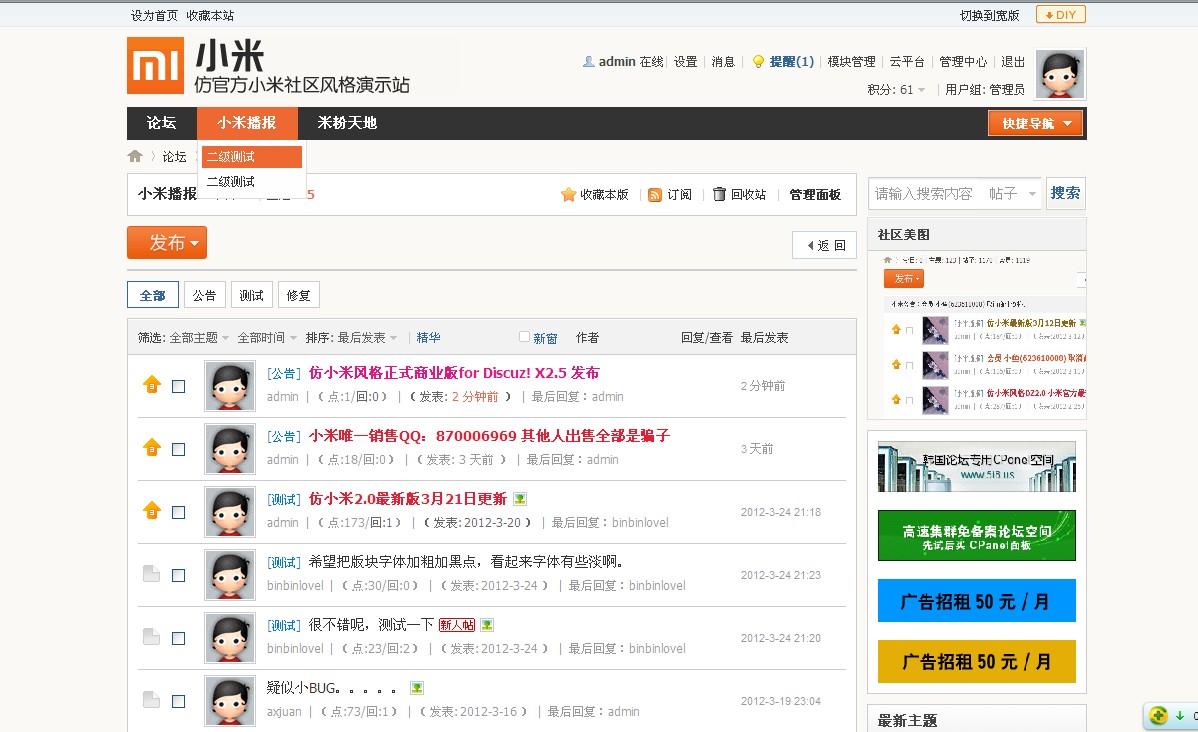The width and height of the screenshot is (1198, 732).
Task: Click the 新人帖 badge on 很不错呢 thread
Action: pos(457,625)
